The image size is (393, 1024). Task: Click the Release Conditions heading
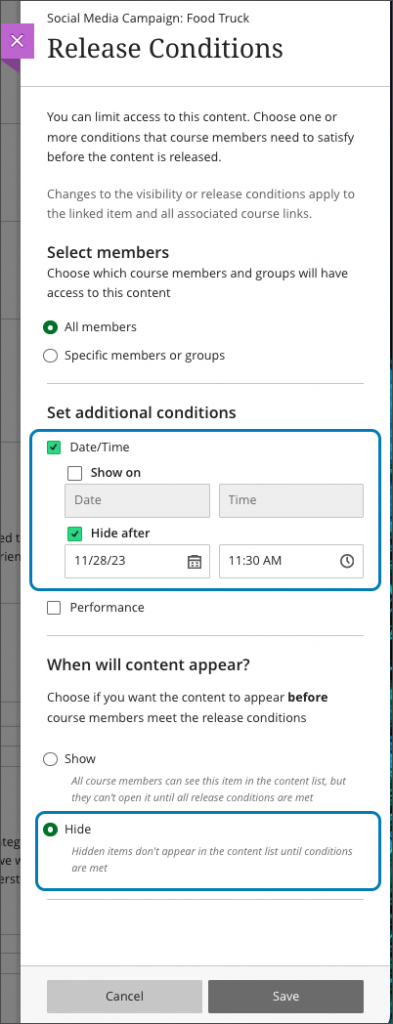165,49
